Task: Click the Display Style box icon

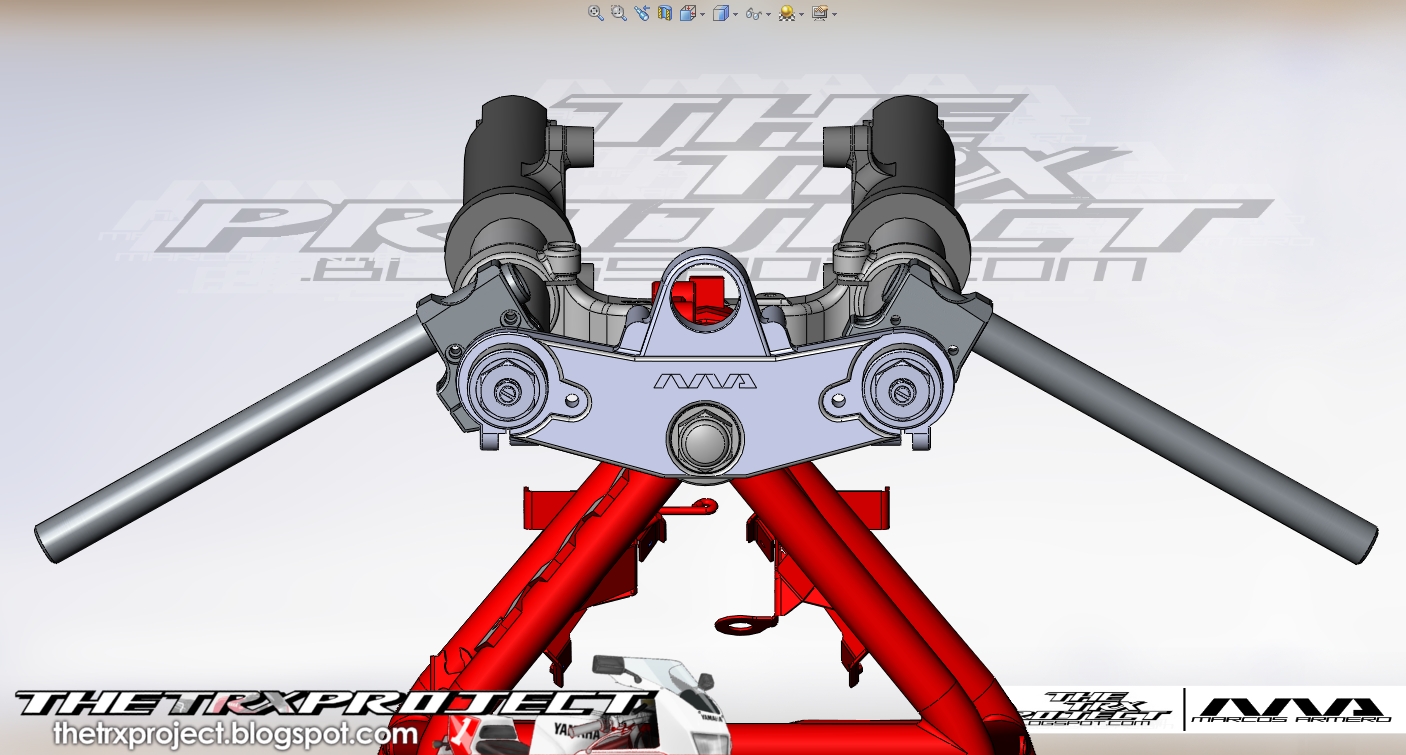Action: tap(721, 13)
